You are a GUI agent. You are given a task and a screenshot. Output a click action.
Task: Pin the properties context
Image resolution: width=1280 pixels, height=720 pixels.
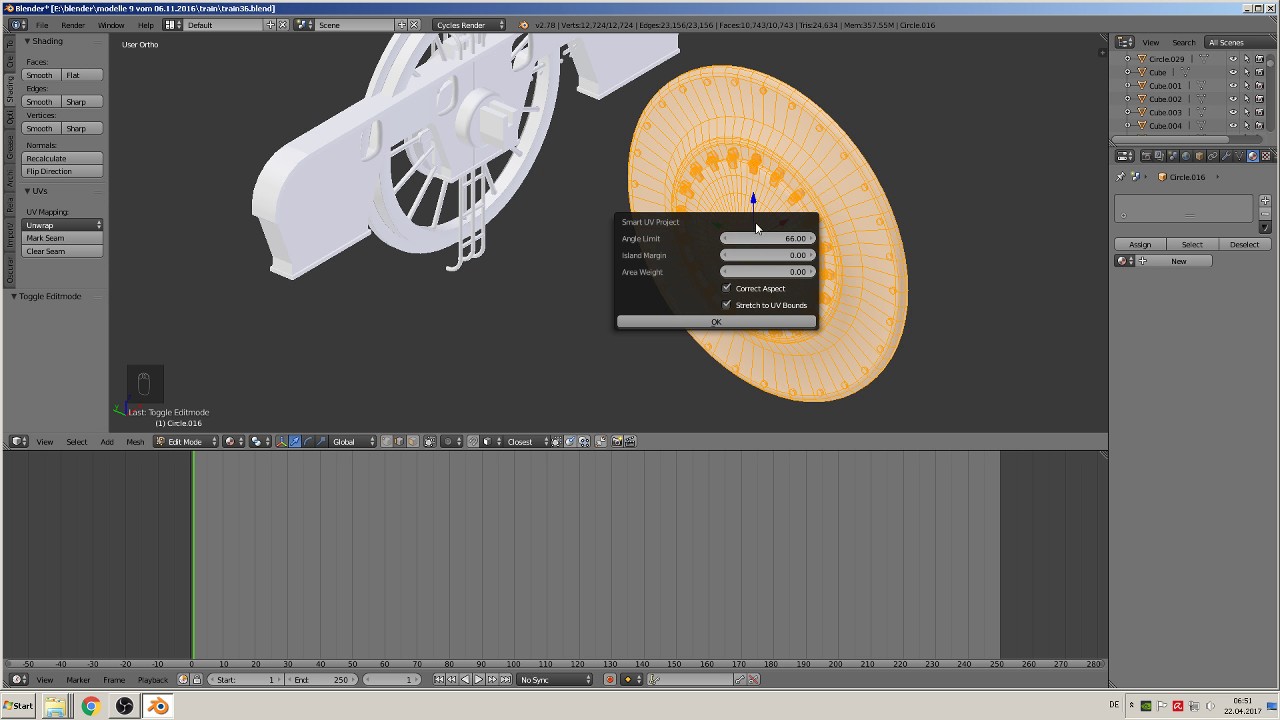(x=1120, y=177)
